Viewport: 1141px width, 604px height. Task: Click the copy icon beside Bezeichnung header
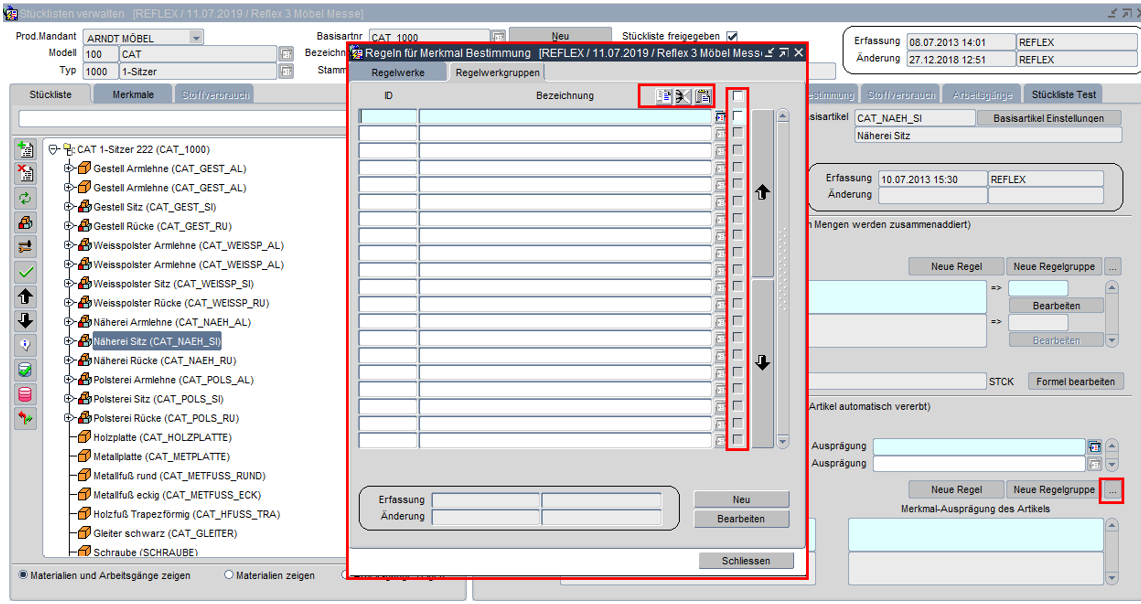(x=662, y=96)
